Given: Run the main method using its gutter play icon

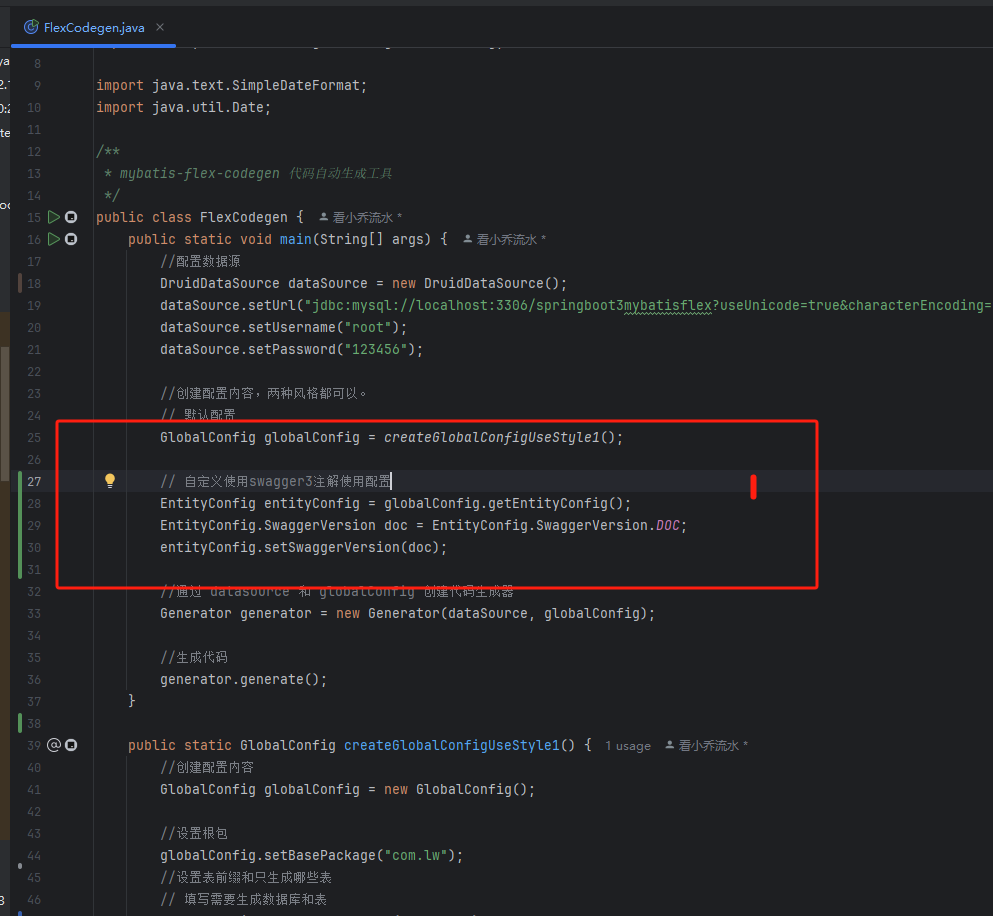Looking at the screenshot, I should click(55, 239).
